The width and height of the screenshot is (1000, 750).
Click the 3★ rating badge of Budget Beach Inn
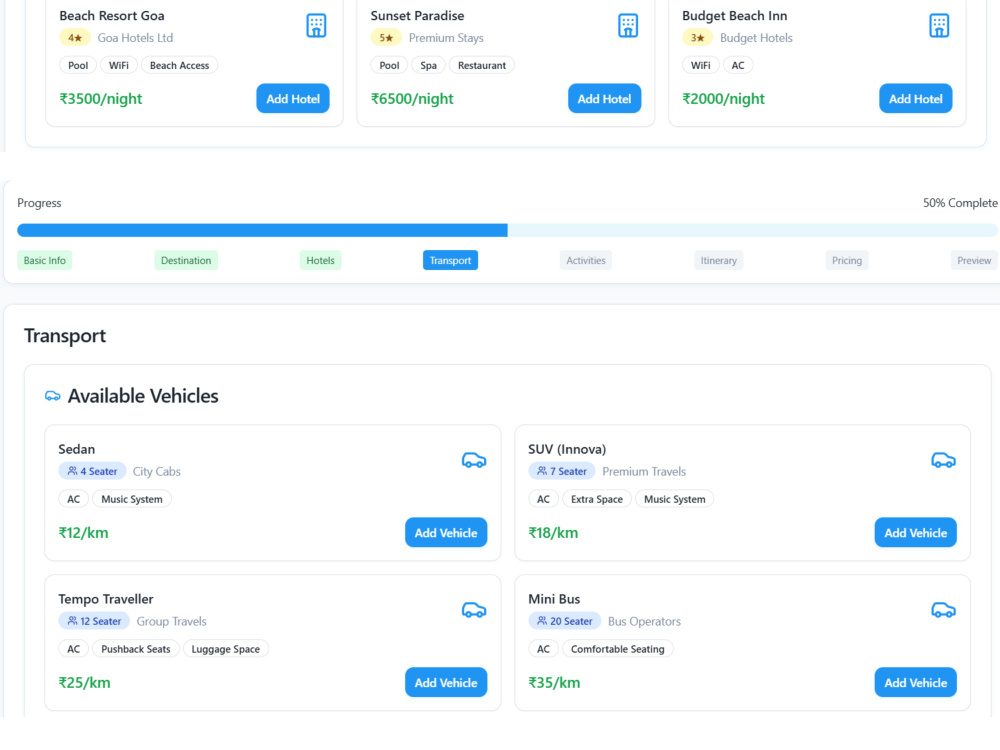pos(698,38)
